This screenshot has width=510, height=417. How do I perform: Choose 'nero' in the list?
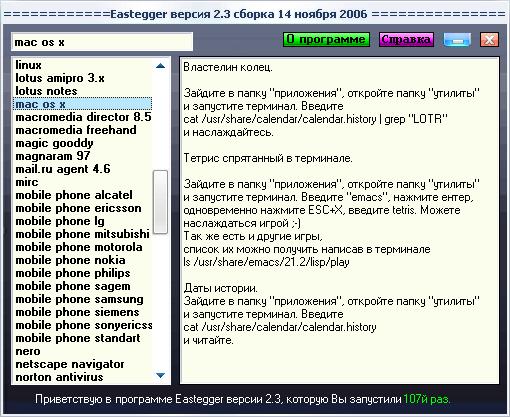82,351
